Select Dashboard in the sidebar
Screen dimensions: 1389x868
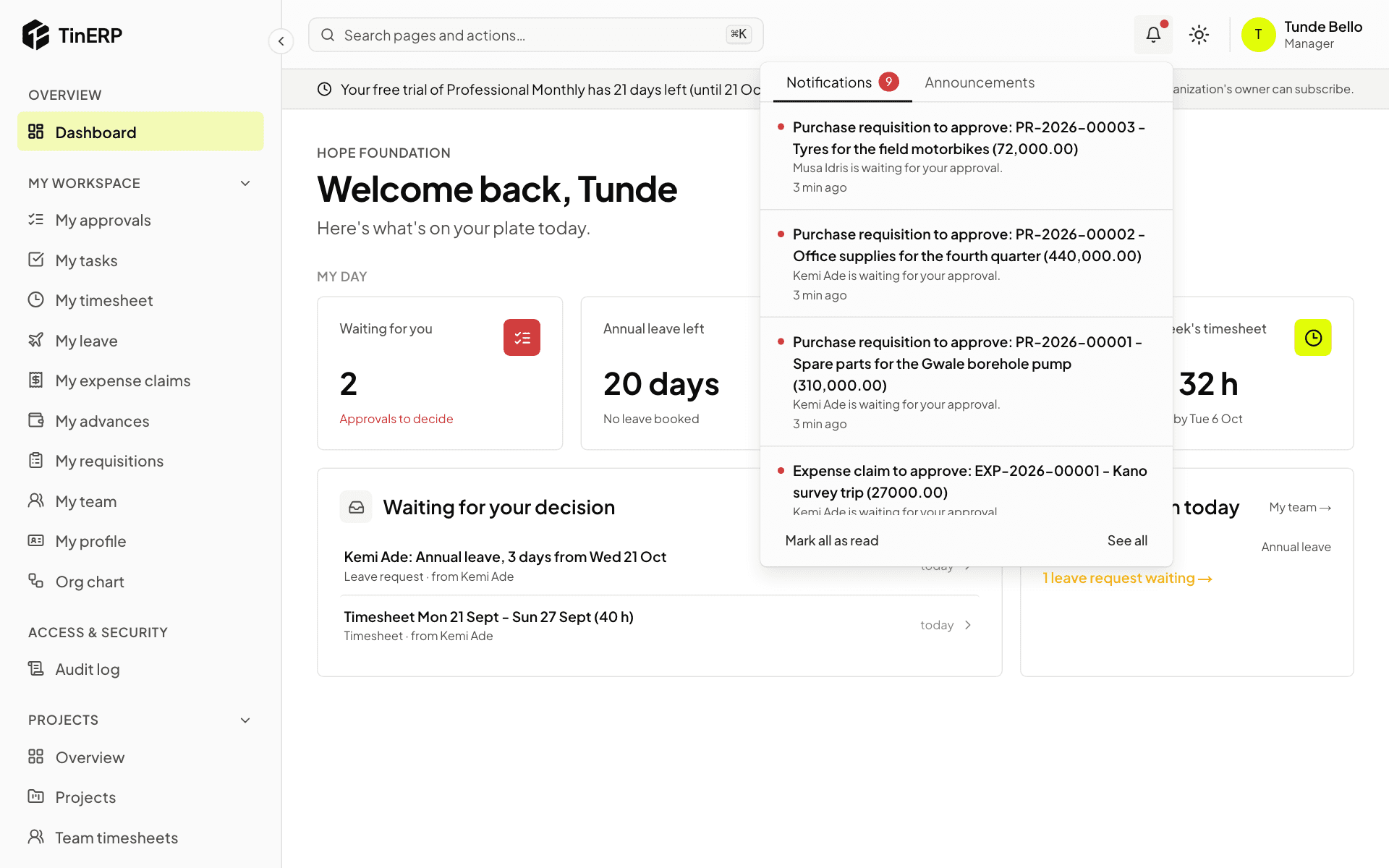[x=140, y=132]
